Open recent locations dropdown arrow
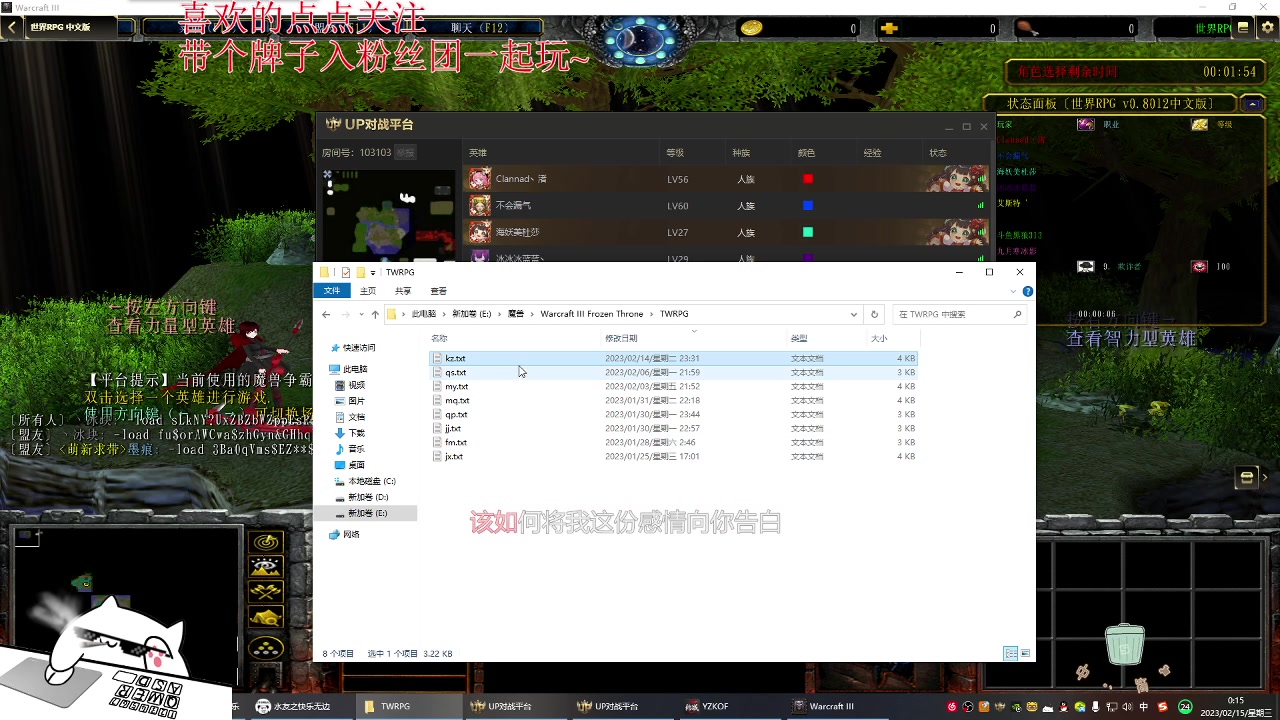Viewport: 1280px width, 720px height. point(361,314)
